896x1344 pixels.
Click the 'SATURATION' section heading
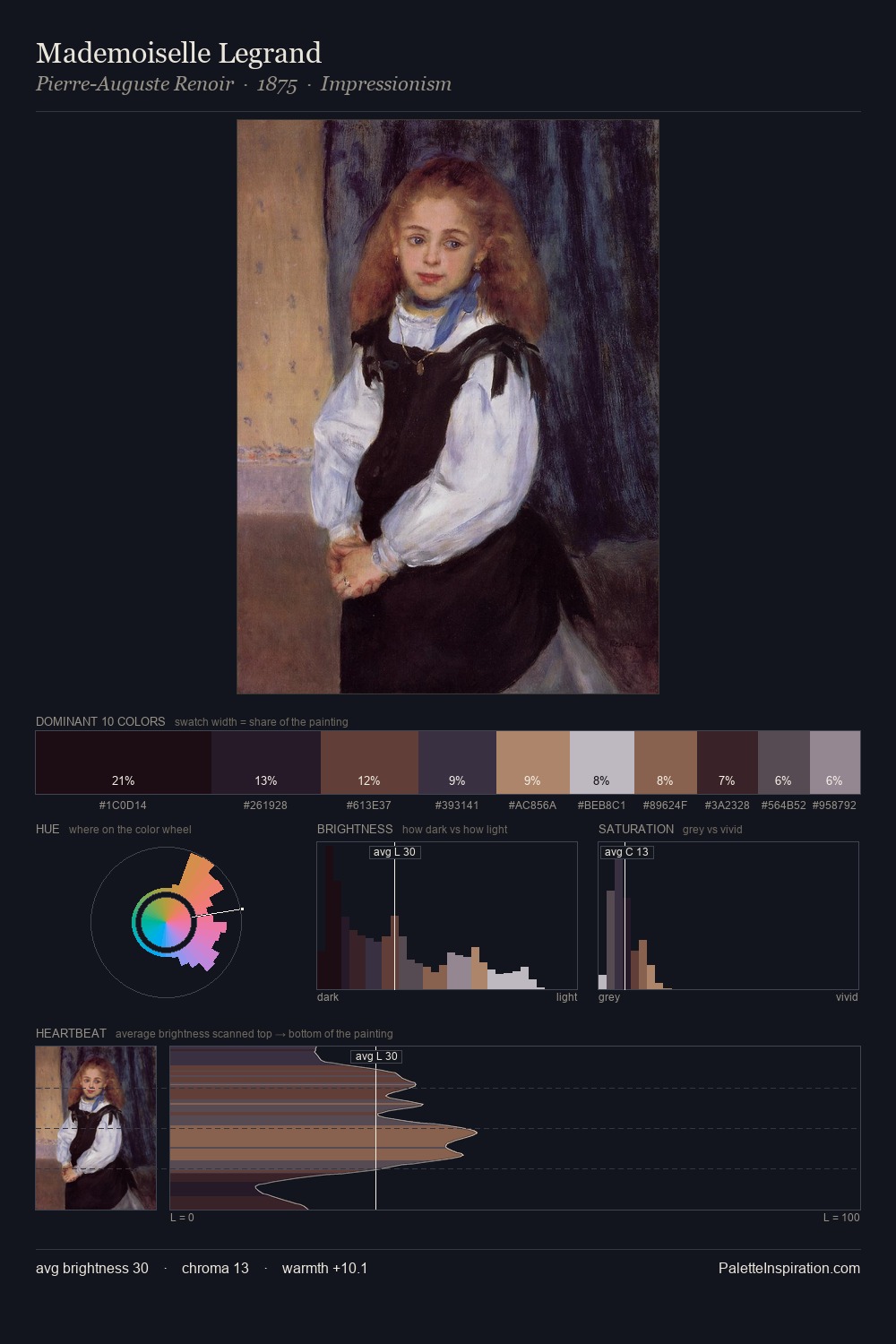636,829
